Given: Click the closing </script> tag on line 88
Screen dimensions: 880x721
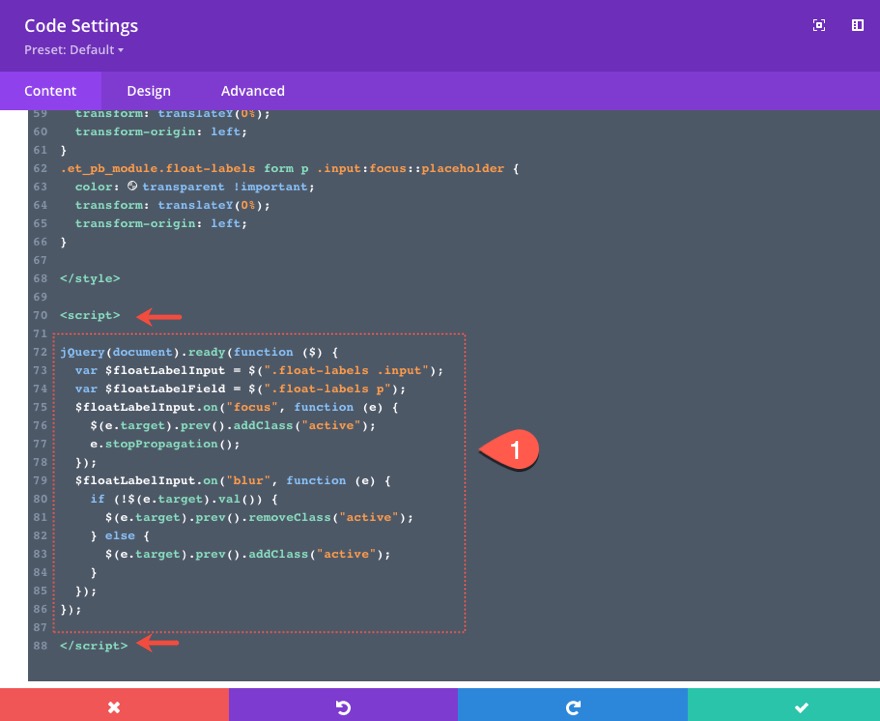Looking at the screenshot, I should point(94,646).
